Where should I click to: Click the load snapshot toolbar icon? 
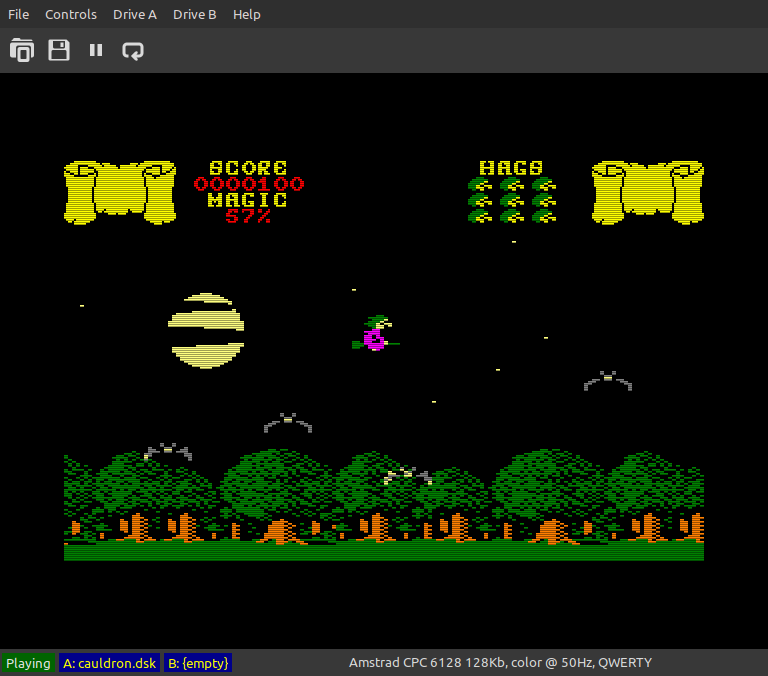22,50
